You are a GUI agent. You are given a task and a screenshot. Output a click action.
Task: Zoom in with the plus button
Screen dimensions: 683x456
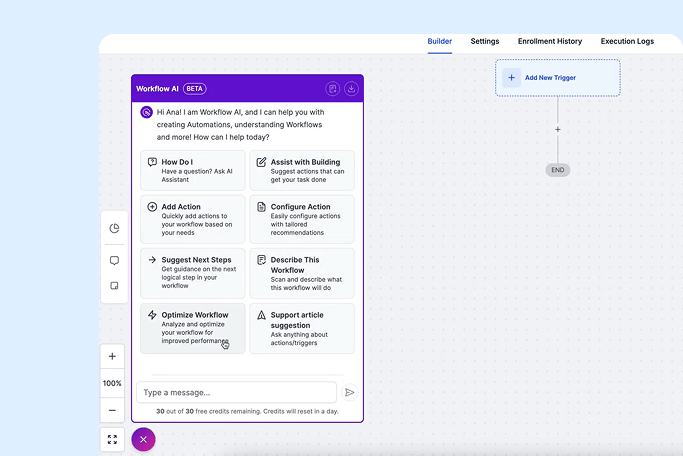112,357
